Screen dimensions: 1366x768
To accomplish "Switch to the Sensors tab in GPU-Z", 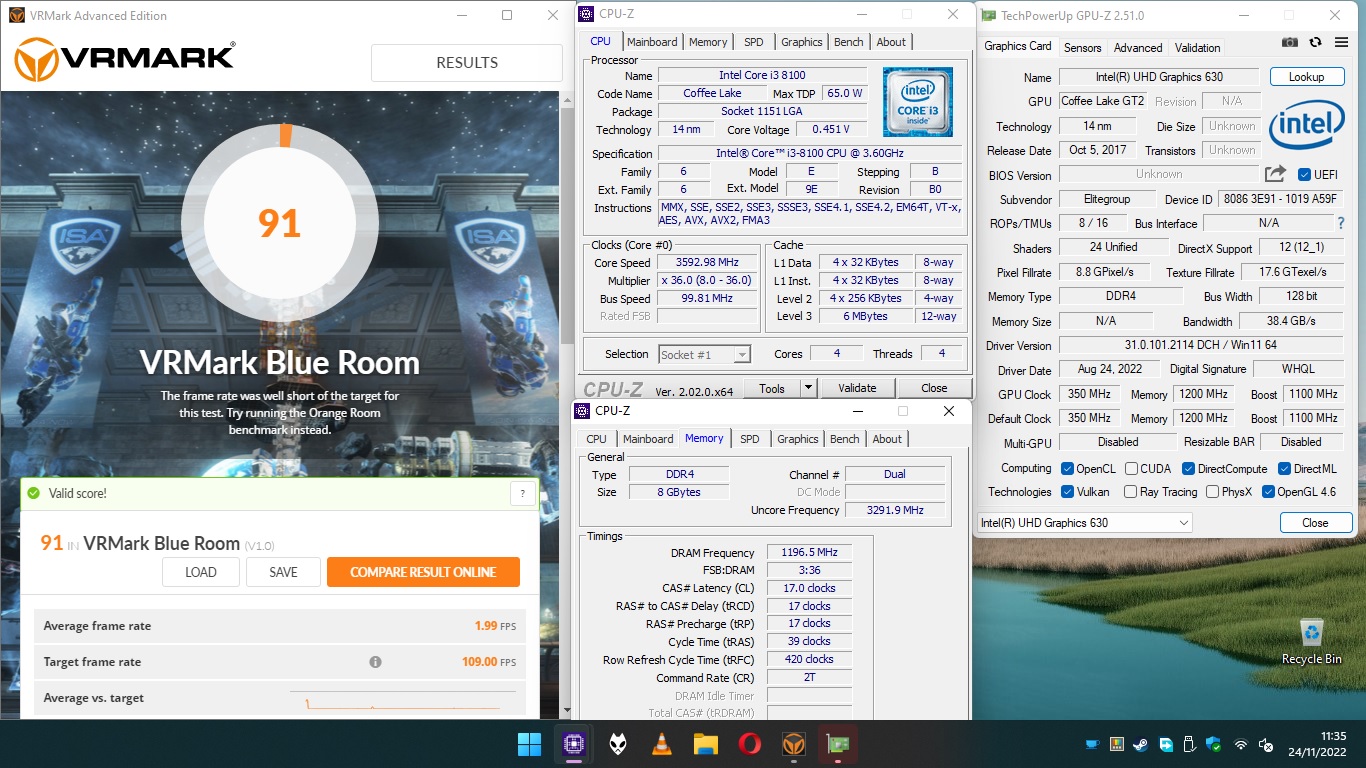I will 1082,48.
